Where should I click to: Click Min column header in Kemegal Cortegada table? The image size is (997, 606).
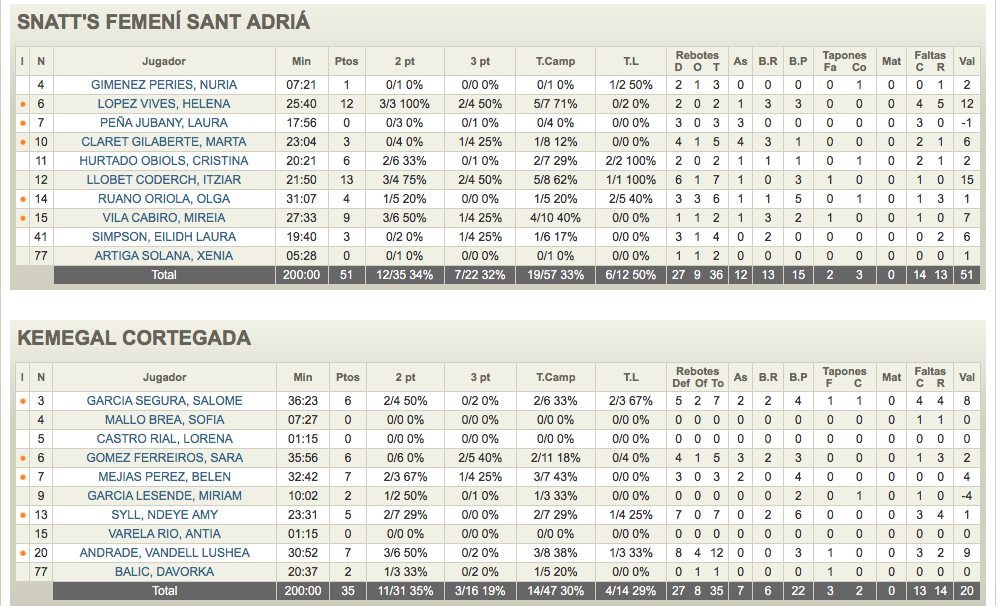302,377
